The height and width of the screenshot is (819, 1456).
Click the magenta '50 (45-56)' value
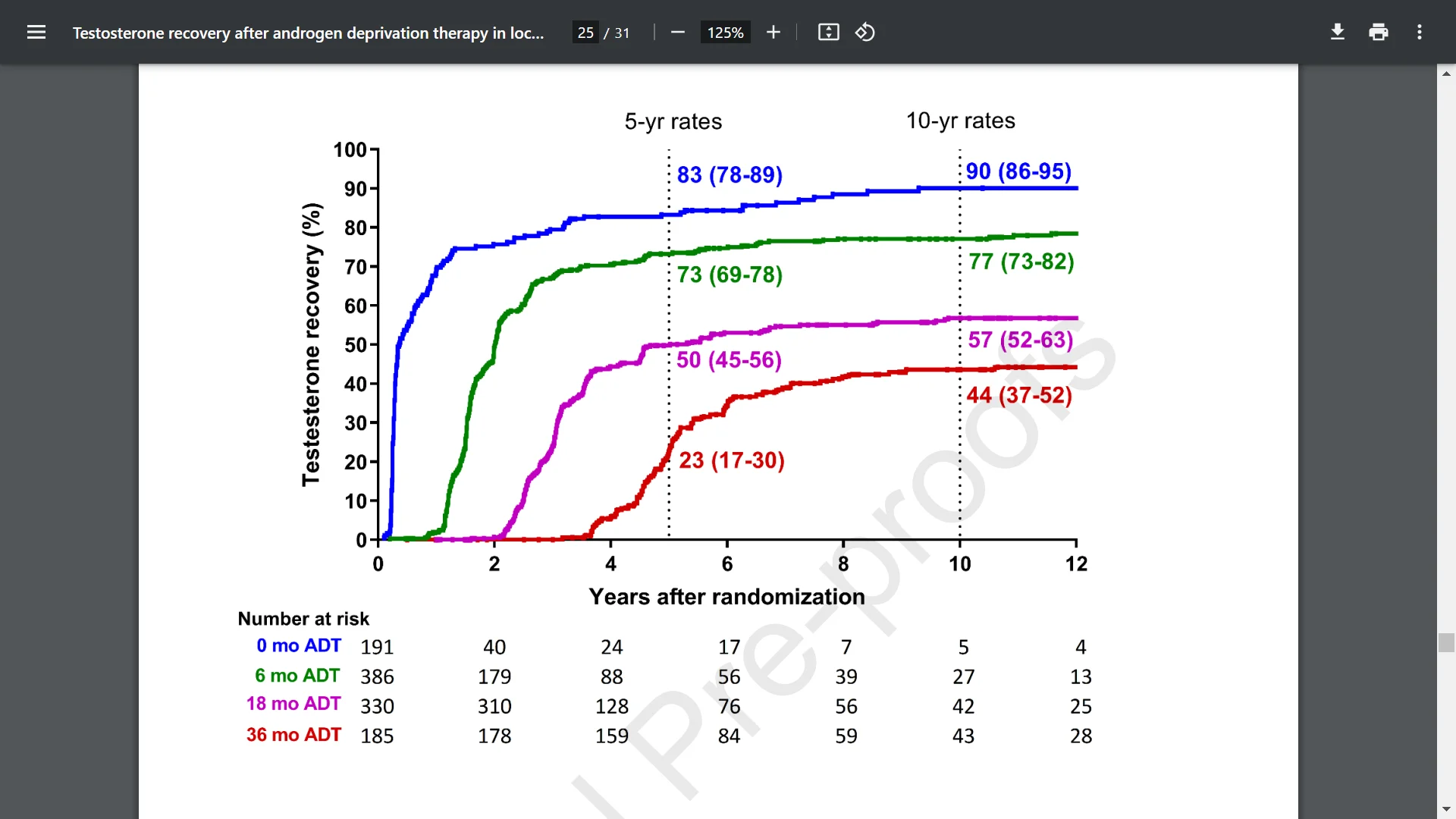[x=729, y=359]
